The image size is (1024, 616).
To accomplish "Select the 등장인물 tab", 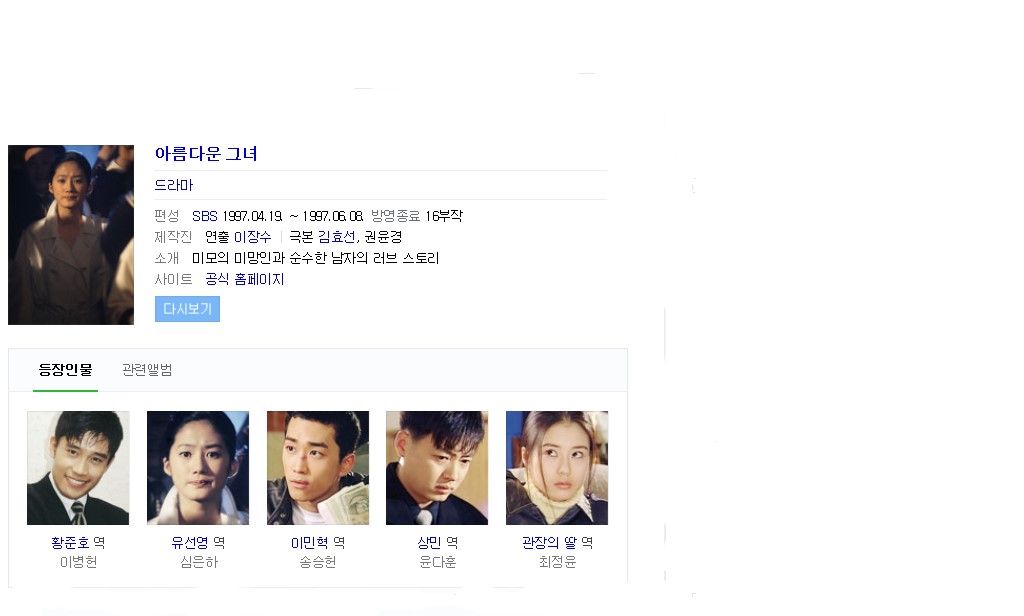I will click(65, 370).
